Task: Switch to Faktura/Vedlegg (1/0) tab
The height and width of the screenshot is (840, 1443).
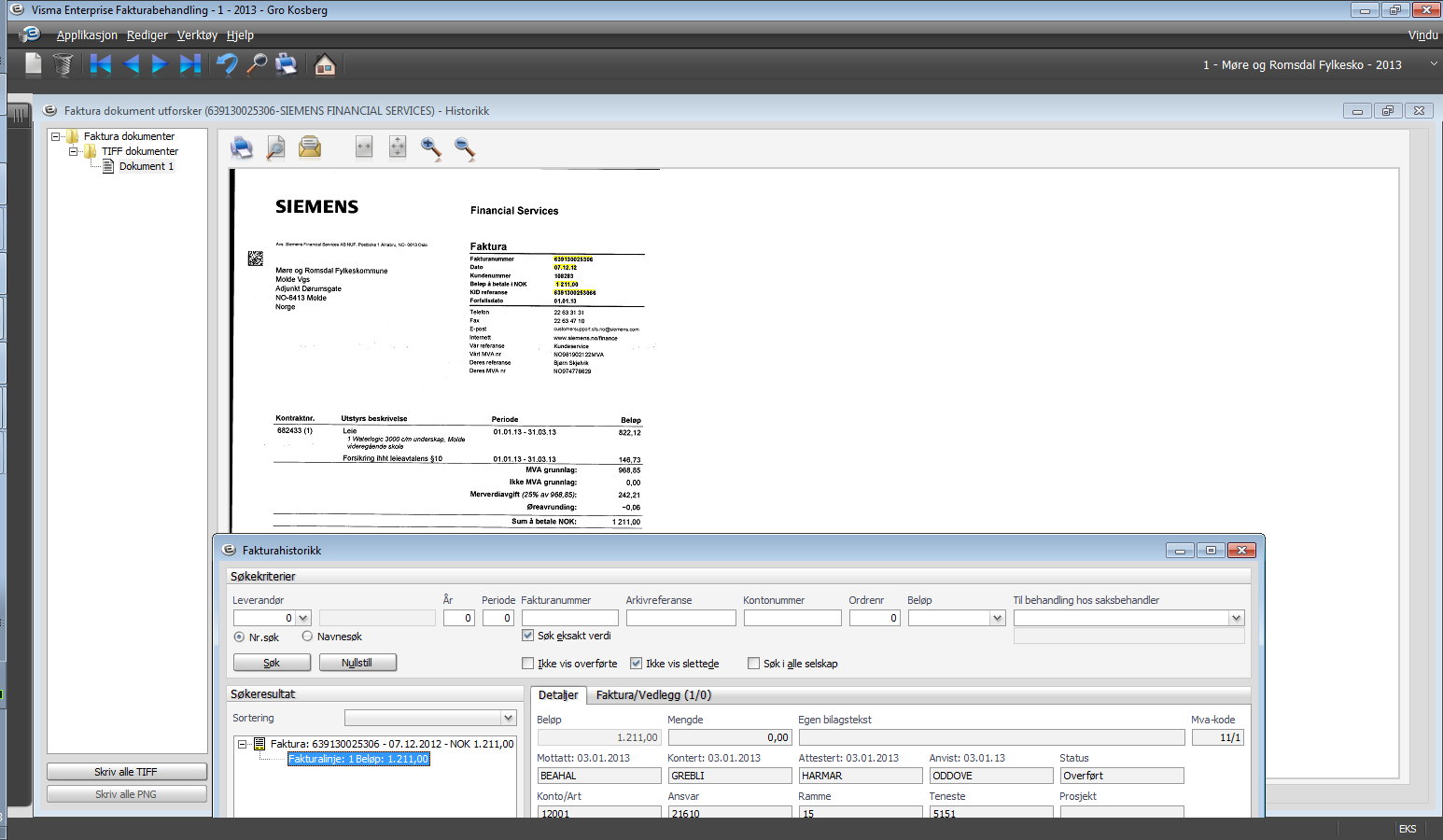Action: (x=653, y=695)
